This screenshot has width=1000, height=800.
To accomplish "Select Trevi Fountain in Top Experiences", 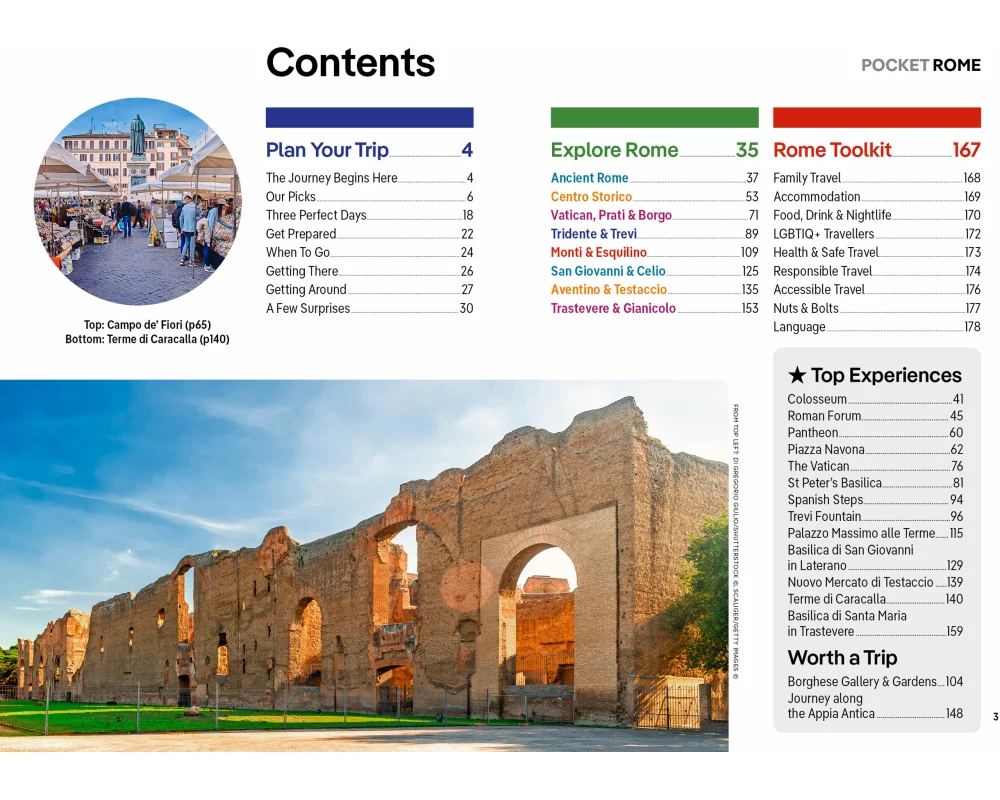I will 824,517.
